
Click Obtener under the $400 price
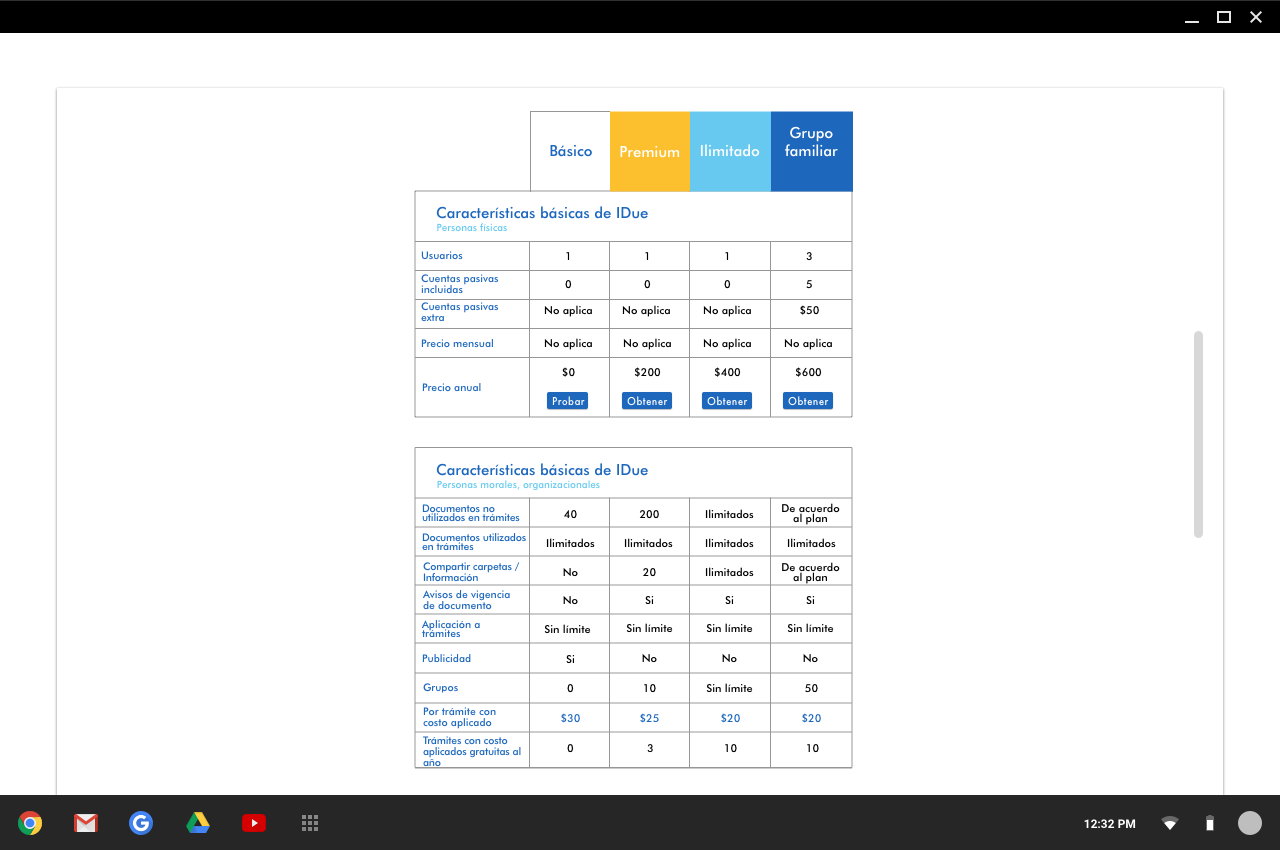coord(727,401)
